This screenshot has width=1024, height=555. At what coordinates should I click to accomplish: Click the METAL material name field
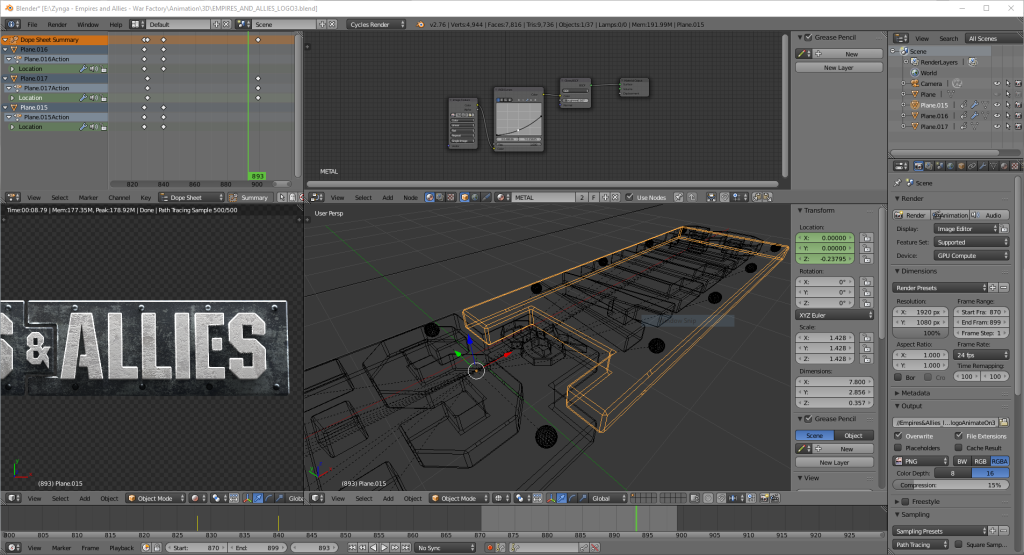(x=543, y=197)
